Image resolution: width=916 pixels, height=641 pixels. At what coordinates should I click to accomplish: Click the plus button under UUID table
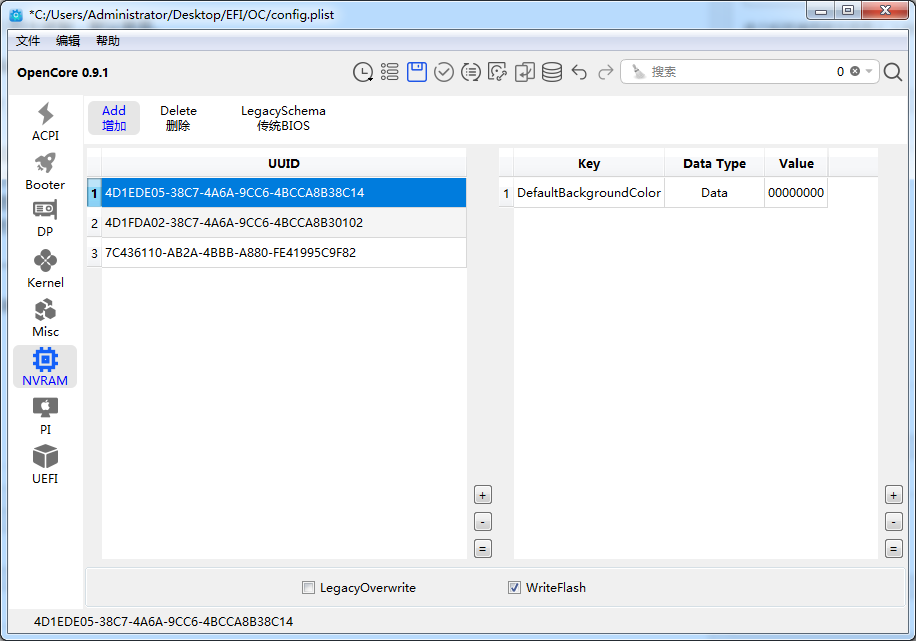483,495
